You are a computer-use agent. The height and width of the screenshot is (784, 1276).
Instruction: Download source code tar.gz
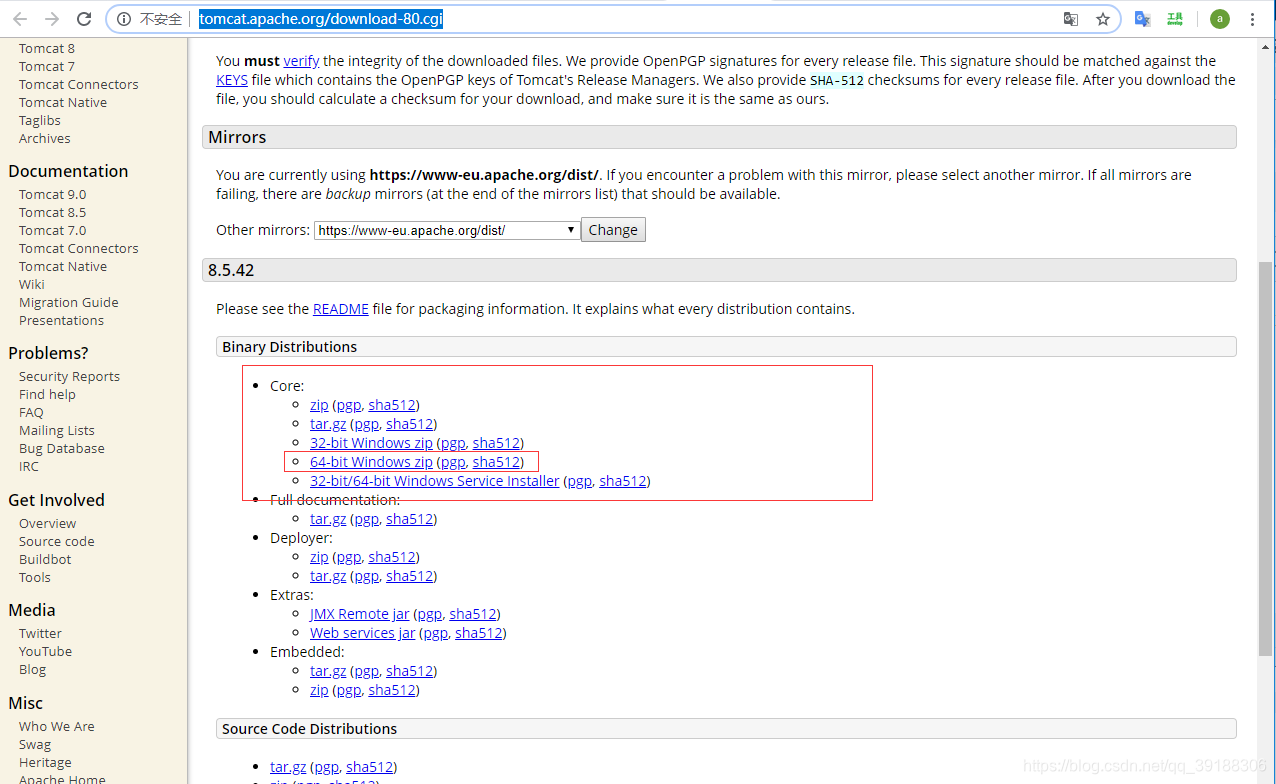click(288, 767)
